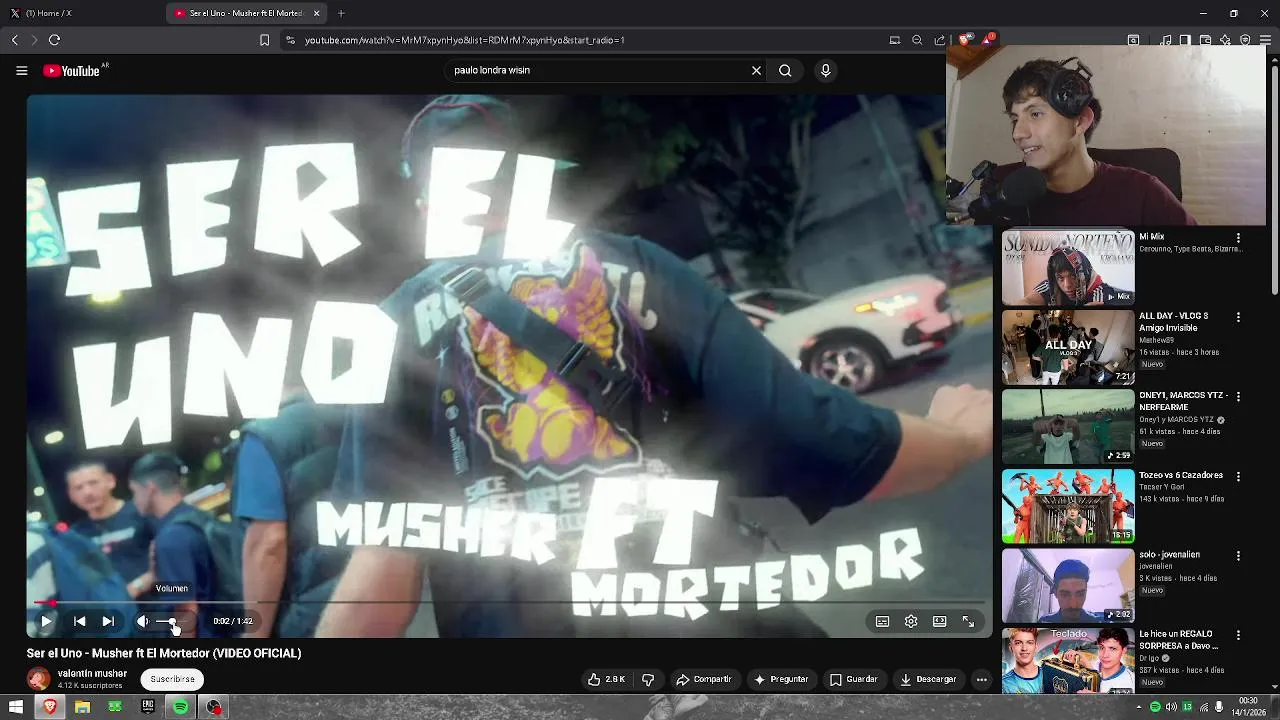Open options for the Mi Mix entry
The height and width of the screenshot is (720, 1280).
(1238, 238)
